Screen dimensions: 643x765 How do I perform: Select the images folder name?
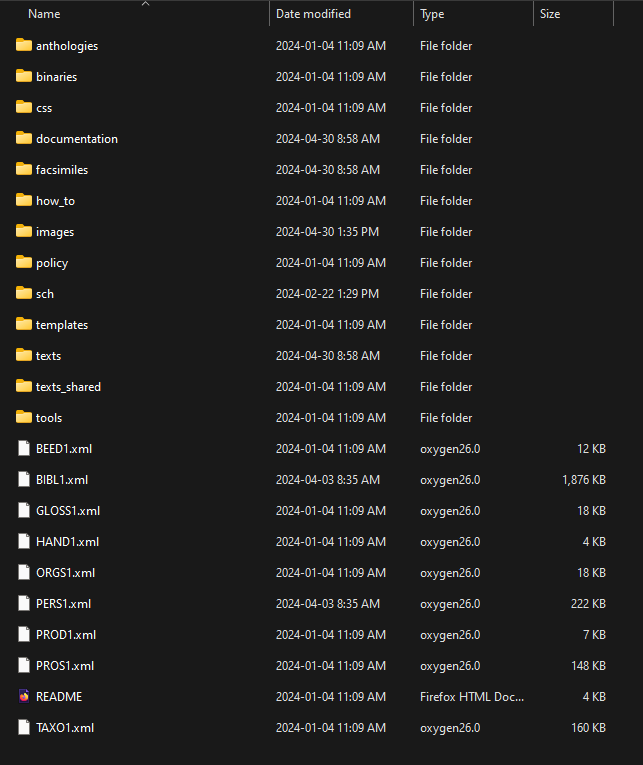point(55,232)
